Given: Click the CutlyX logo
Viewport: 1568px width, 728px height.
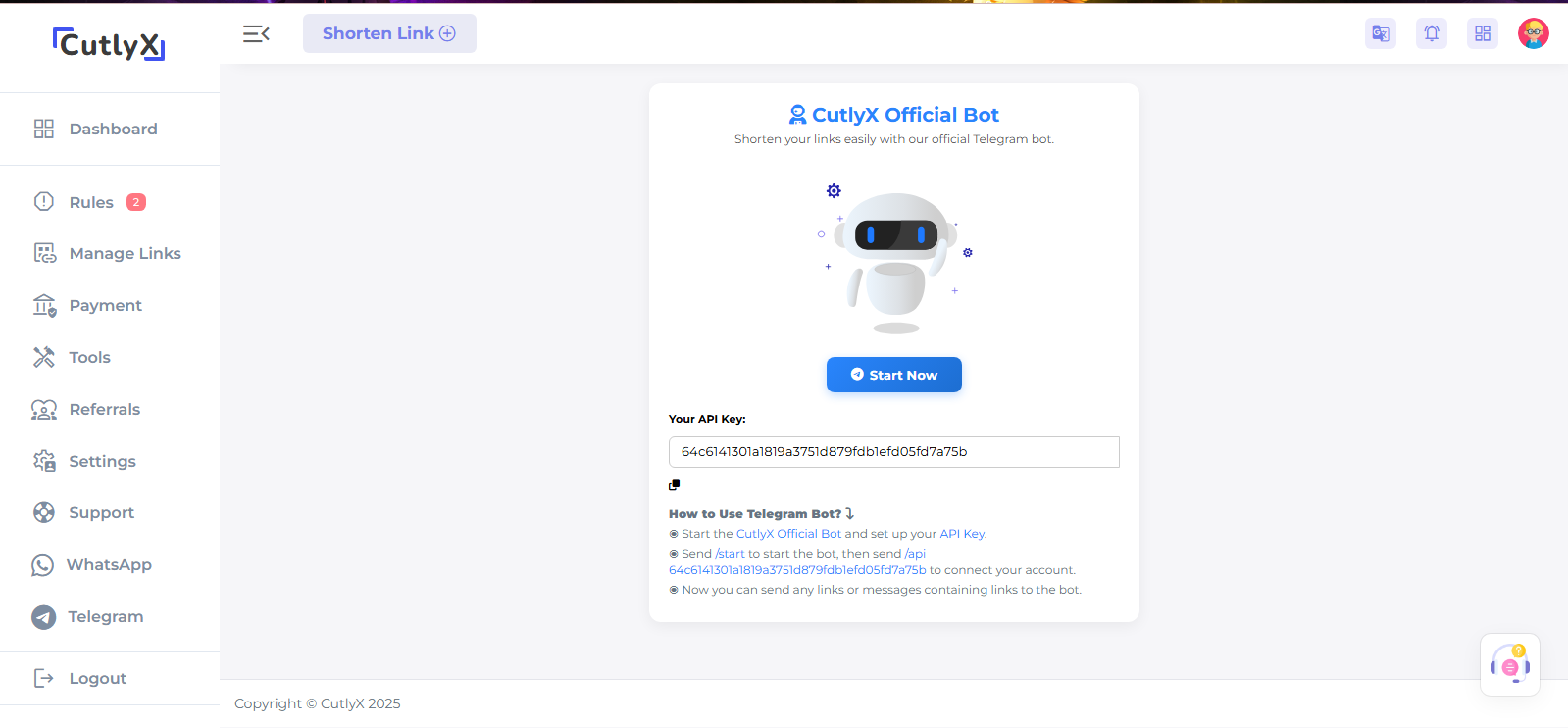Looking at the screenshot, I should click(x=109, y=44).
